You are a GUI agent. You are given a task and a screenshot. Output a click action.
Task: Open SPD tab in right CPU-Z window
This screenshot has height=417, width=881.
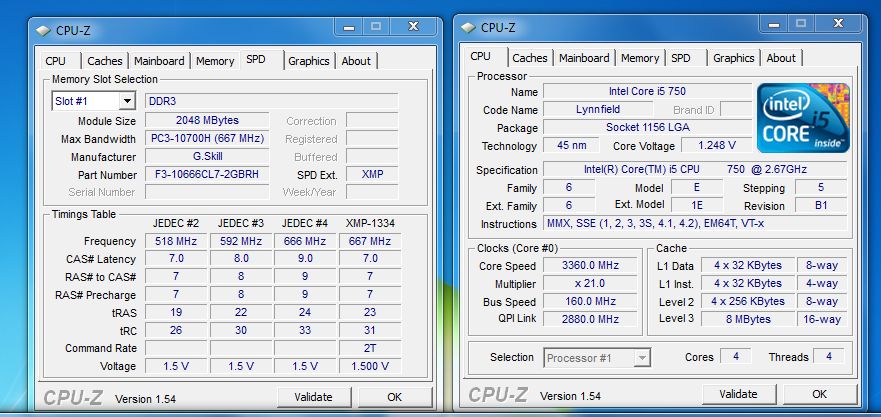tap(680, 58)
